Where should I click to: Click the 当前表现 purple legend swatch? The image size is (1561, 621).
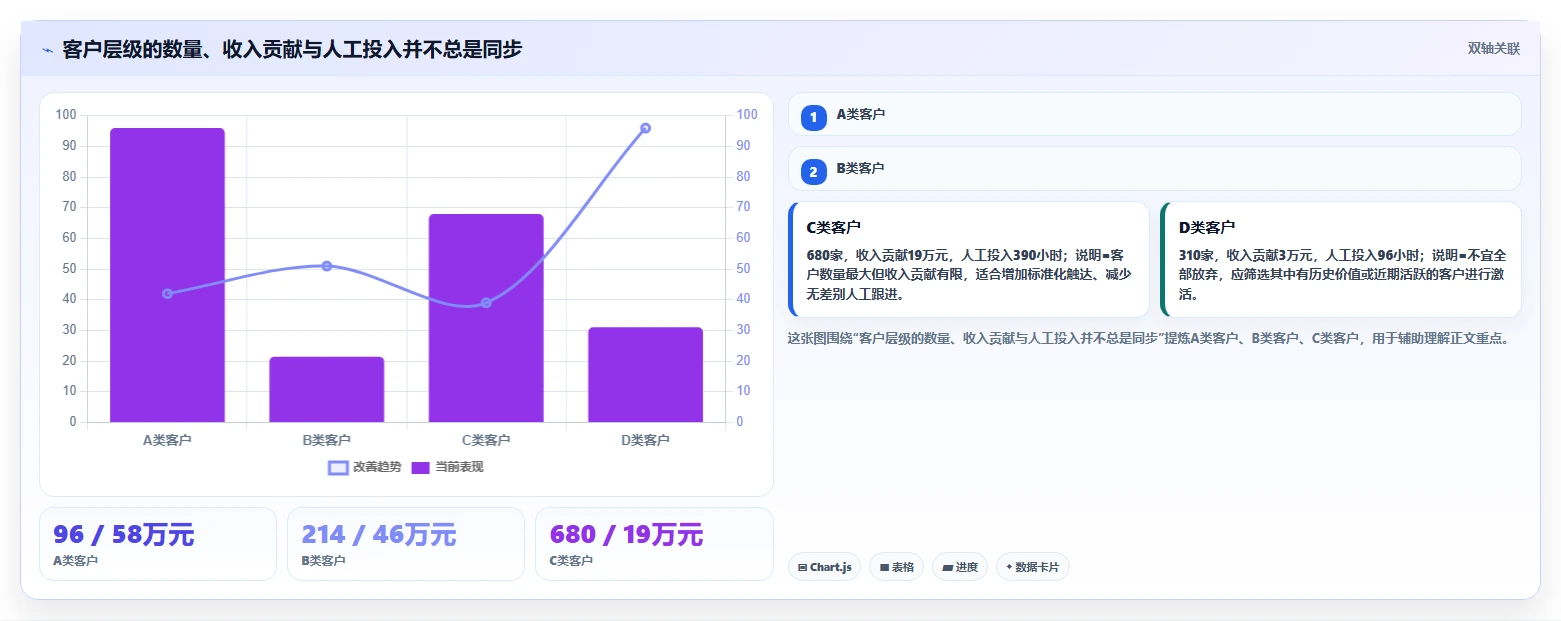point(421,467)
